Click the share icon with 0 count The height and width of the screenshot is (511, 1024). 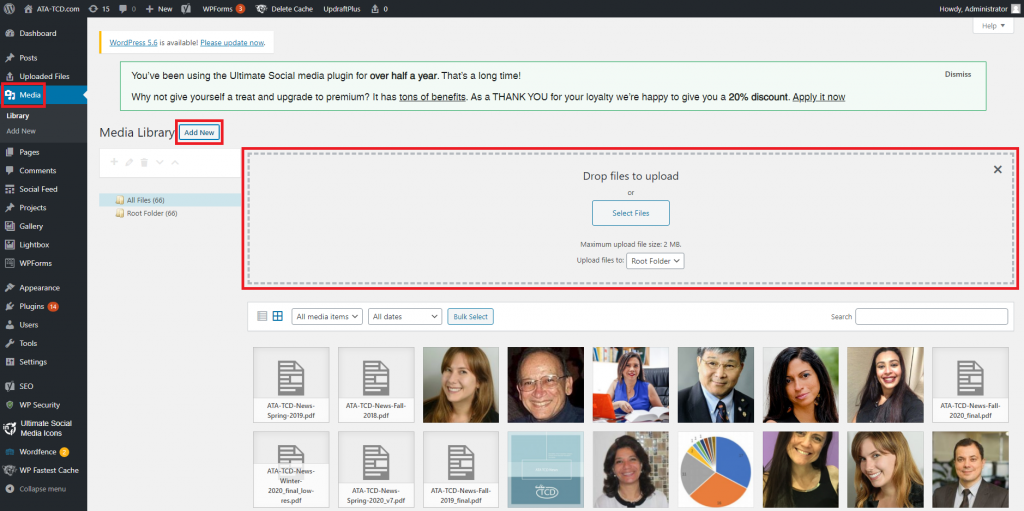pyautogui.click(x=379, y=9)
